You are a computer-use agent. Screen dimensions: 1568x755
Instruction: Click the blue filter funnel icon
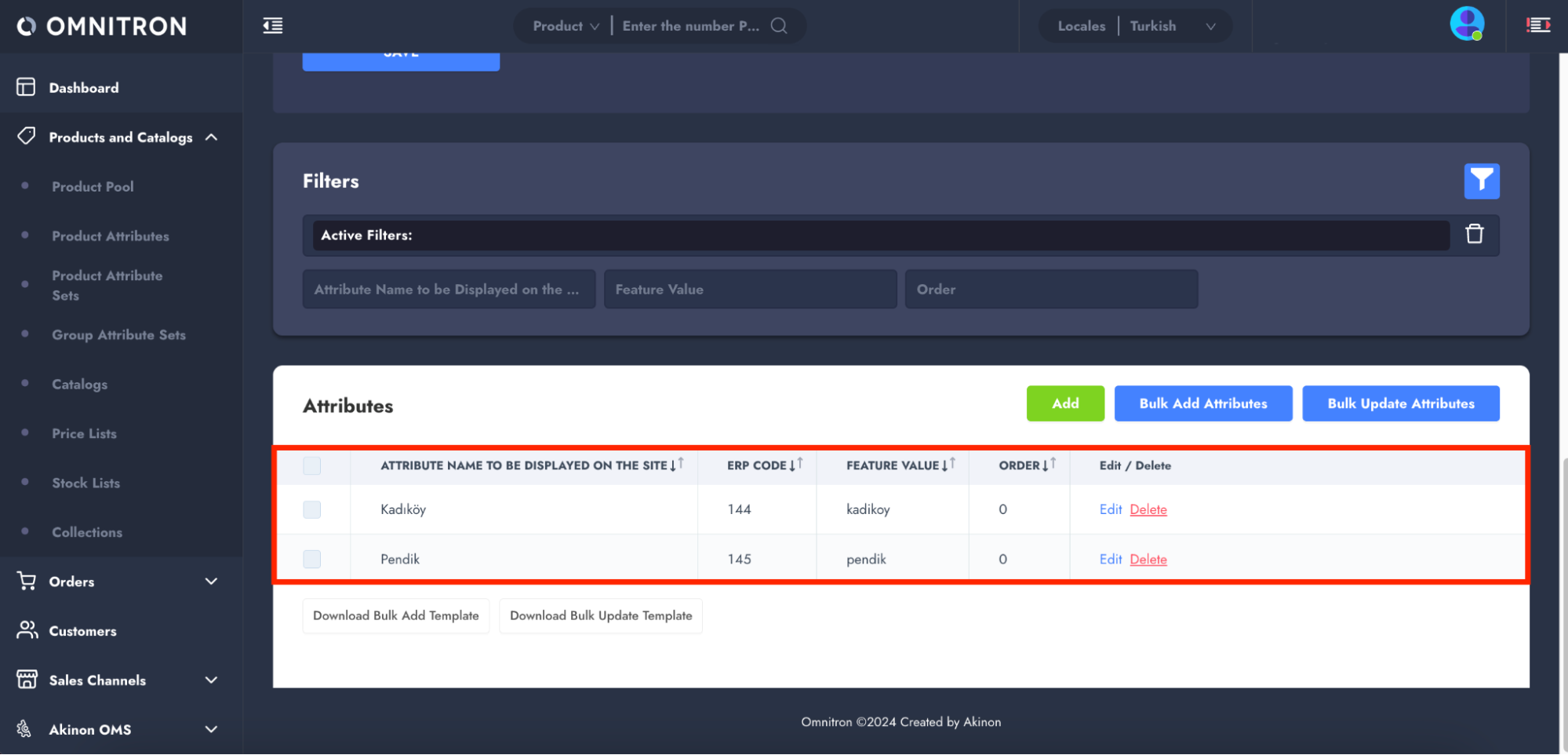click(1481, 181)
